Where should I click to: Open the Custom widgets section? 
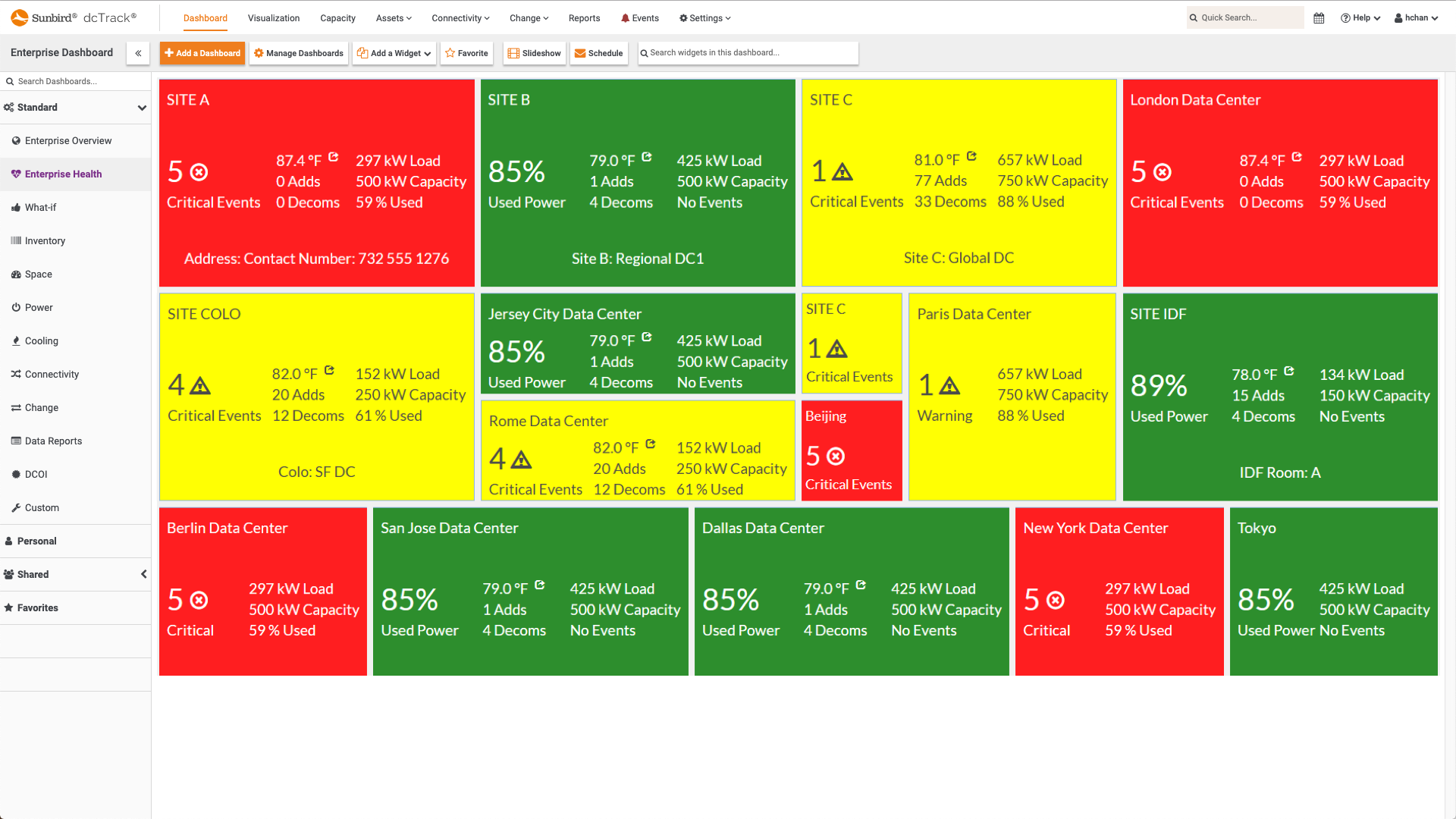point(41,507)
